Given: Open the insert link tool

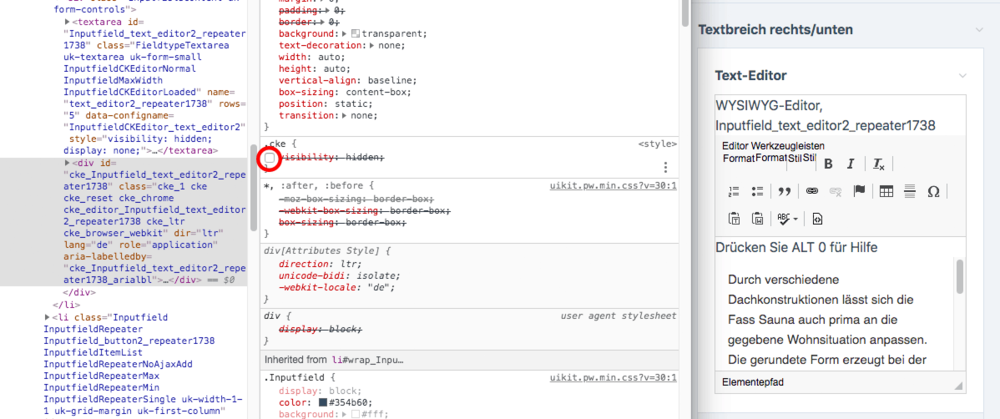Looking at the screenshot, I should click(811, 191).
